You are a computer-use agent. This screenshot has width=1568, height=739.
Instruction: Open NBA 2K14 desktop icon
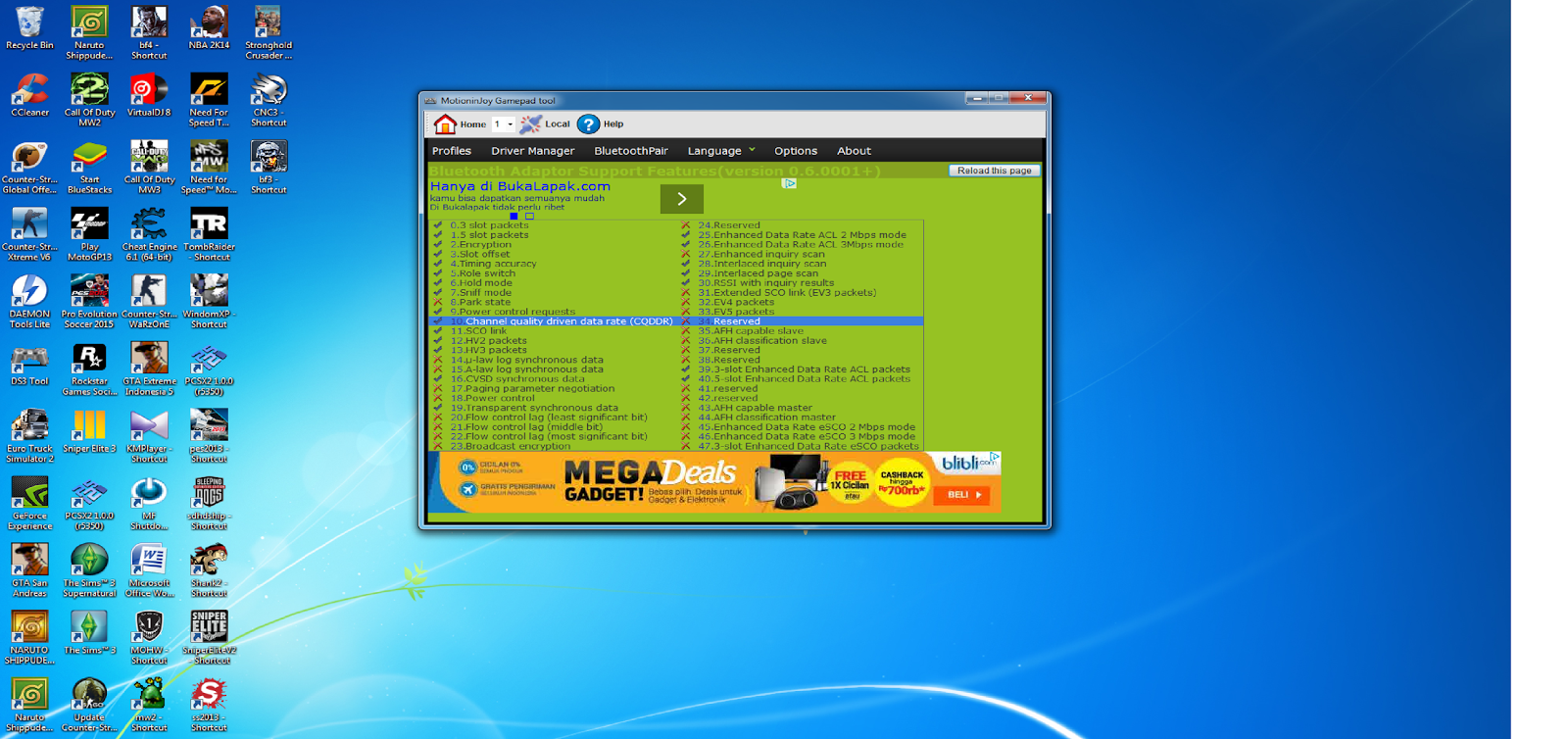[x=209, y=28]
